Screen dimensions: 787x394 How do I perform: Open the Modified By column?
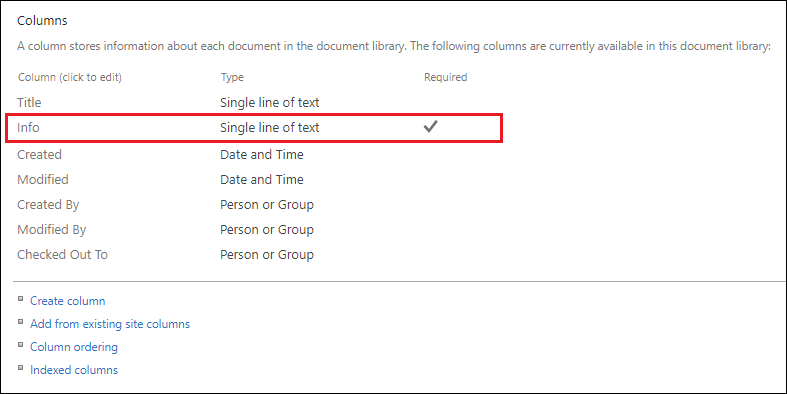[52, 230]
